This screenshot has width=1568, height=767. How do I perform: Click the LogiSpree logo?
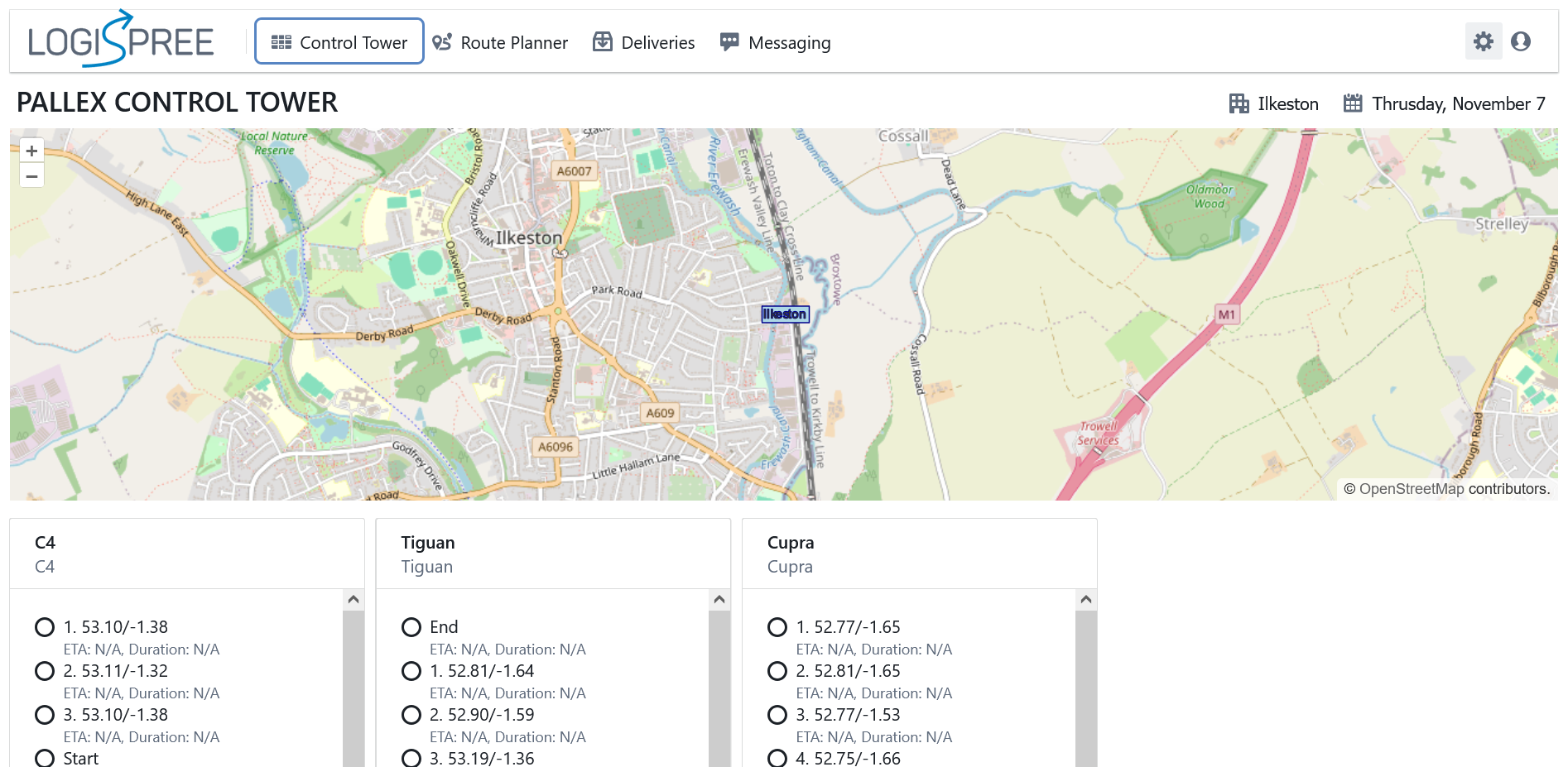tap(121, 41)
